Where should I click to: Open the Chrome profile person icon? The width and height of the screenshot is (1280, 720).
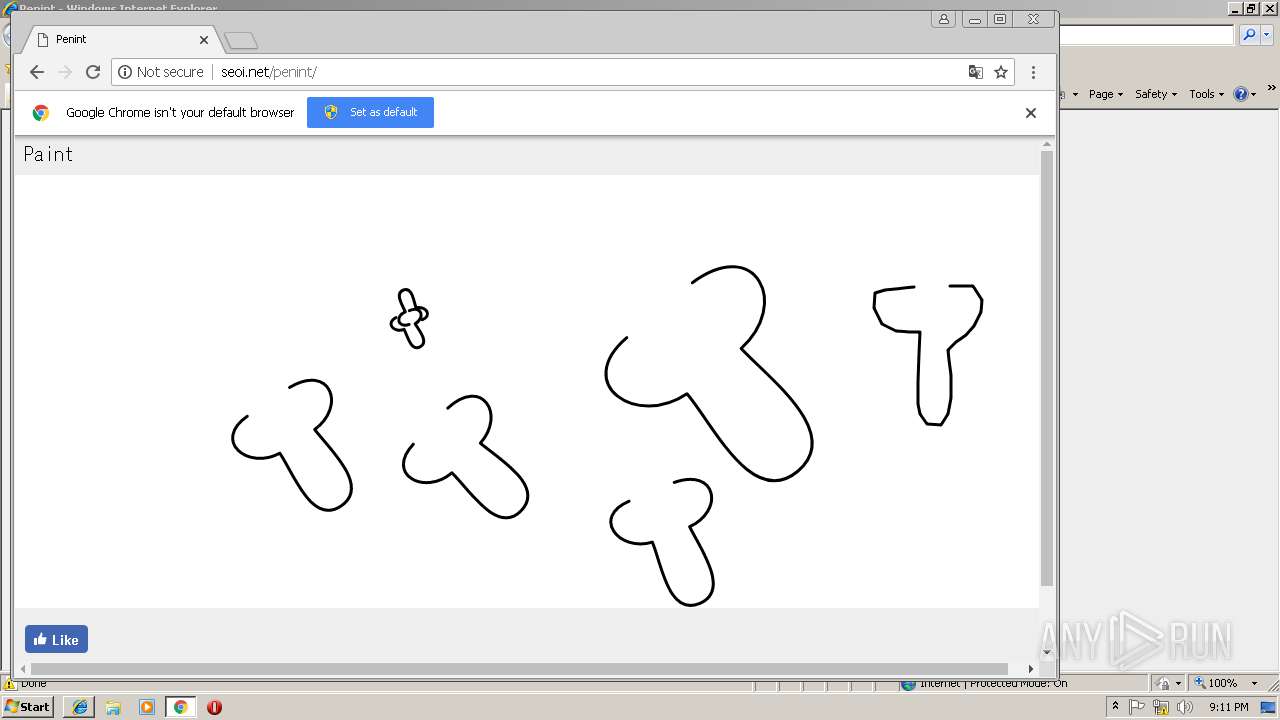[943, 19]
